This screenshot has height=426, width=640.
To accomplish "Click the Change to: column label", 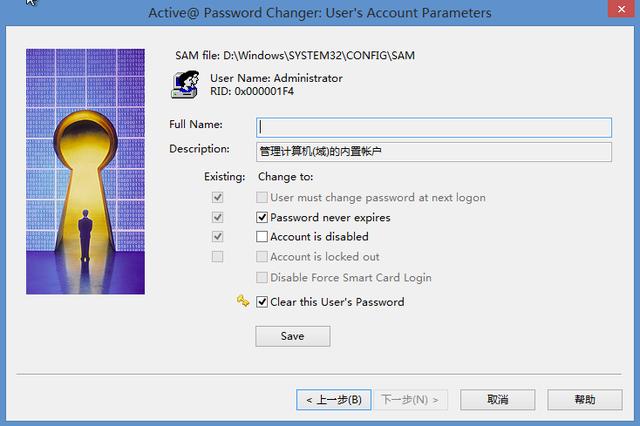I will (x=286, y=177).
